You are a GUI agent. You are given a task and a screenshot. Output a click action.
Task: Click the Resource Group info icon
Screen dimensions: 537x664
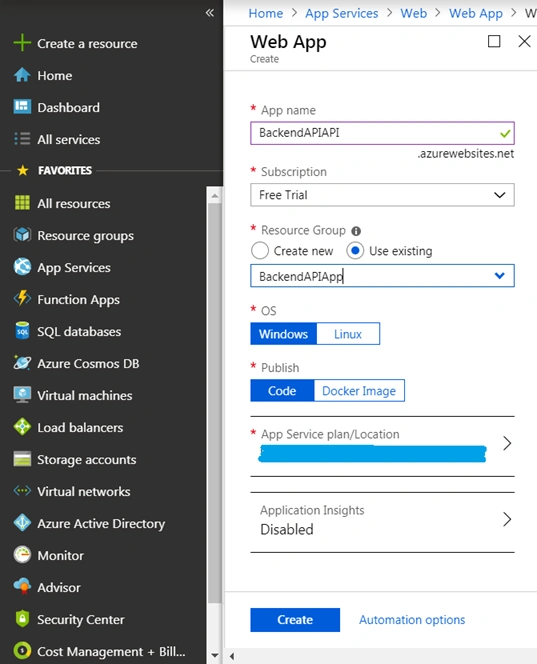pos(356,231)
